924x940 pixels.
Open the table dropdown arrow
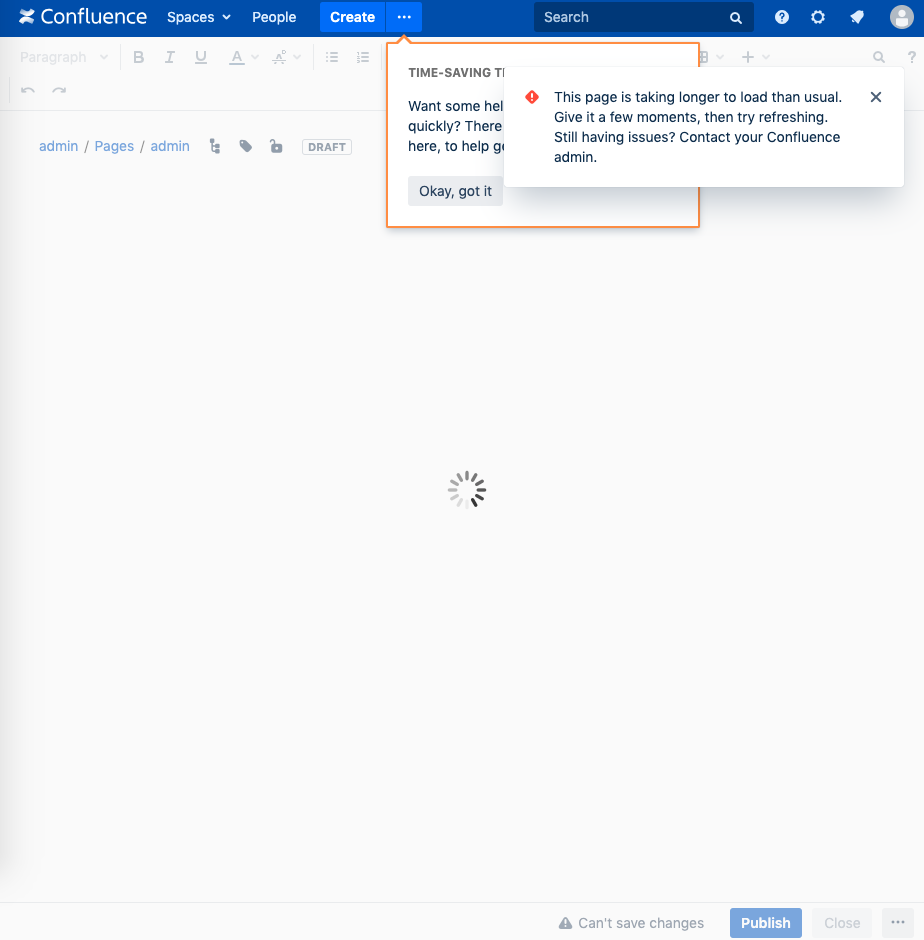(x=720, y=57)
